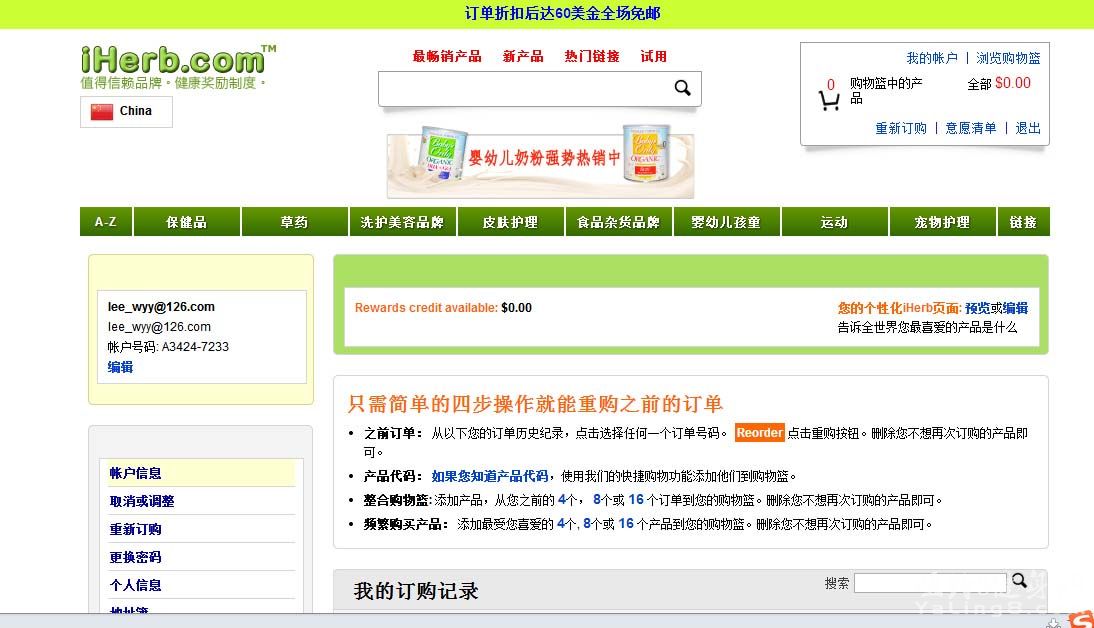
Task: Click the free shipping notice in the top bar
Action: click(562, 13)
